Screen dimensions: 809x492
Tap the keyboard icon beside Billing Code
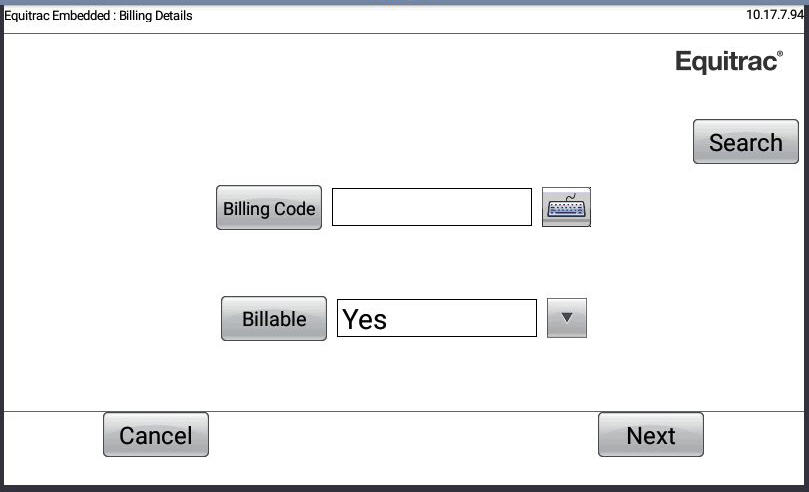566,207
